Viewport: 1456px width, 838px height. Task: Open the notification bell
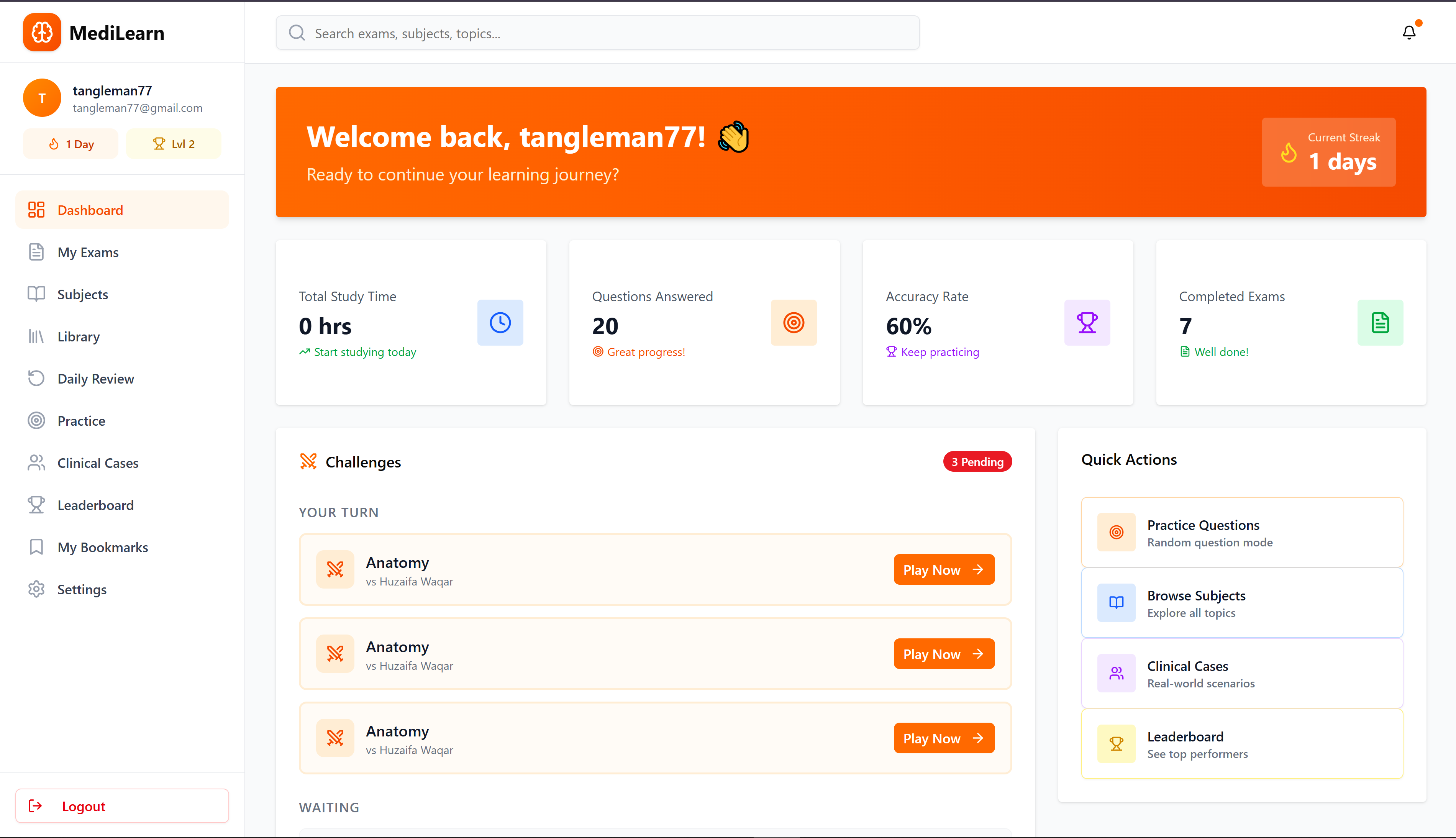[1409, 33]
